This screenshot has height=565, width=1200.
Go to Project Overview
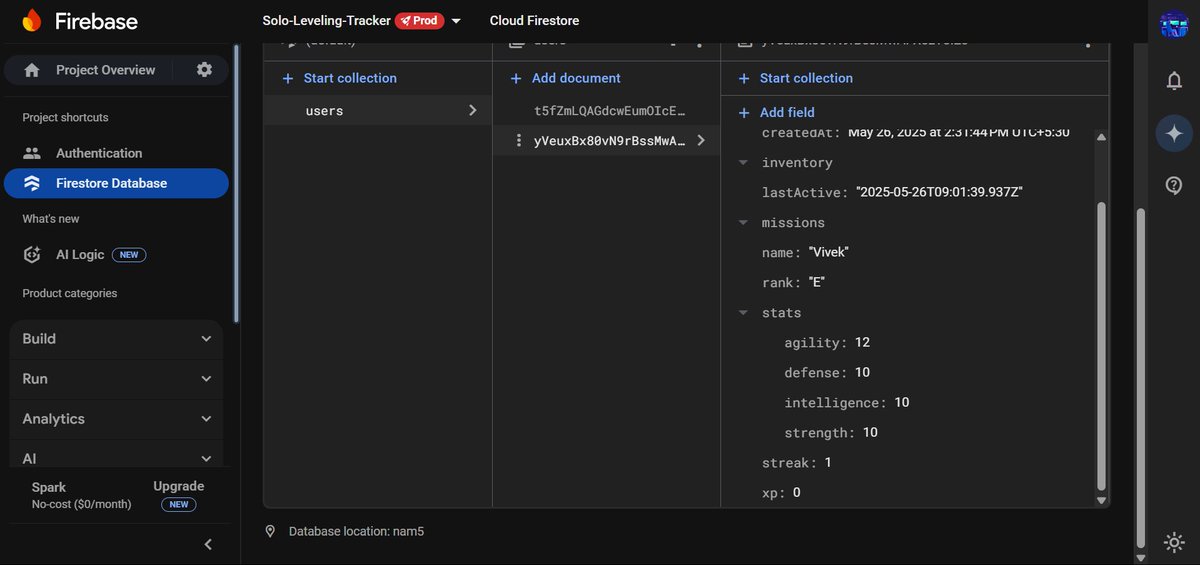(105, 70)
